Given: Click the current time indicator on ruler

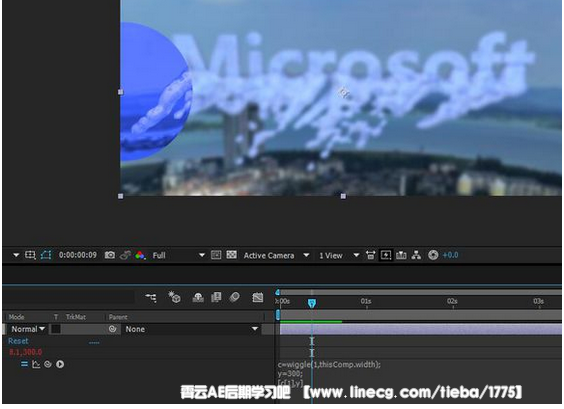Looking at the screenshot, I should (x=312, y=304).
